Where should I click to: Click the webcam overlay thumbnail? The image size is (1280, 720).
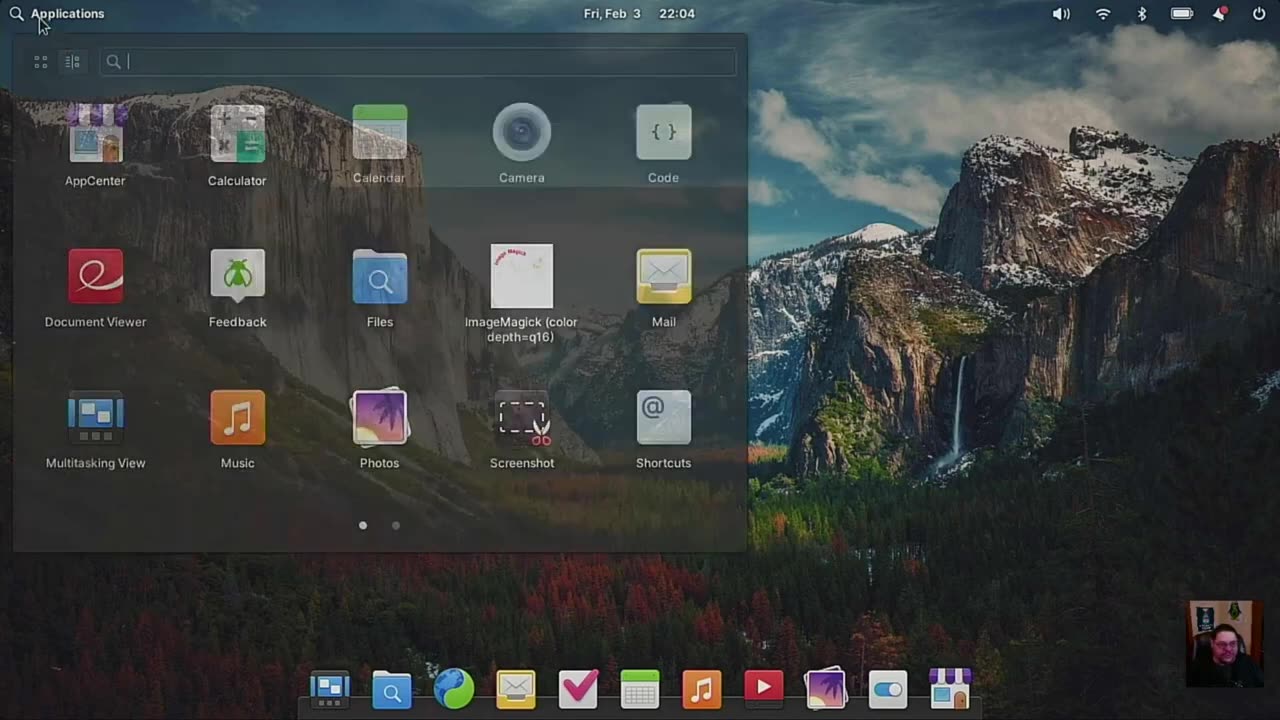tap(1224, 644)
